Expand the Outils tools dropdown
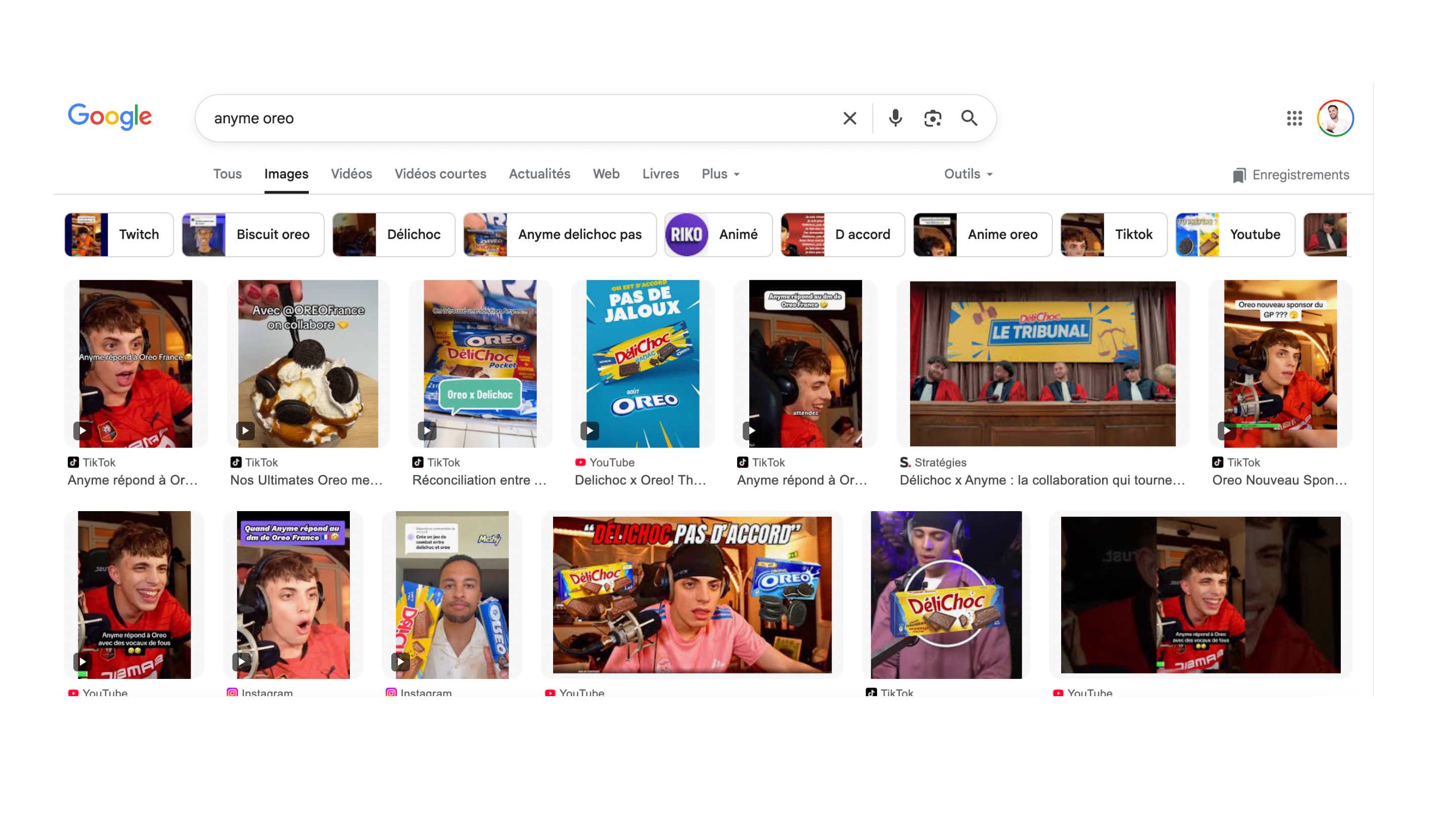This screenshot has height=819, width=1456. coord(968,174)
